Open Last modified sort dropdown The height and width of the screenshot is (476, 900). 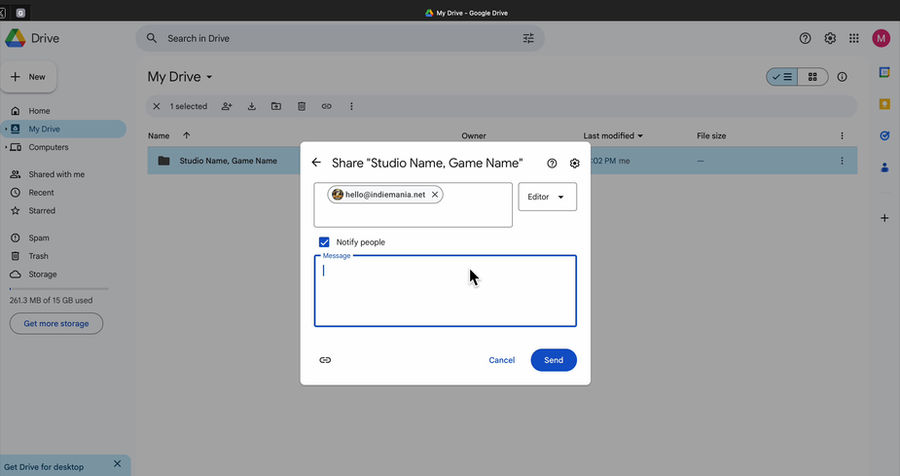click(x=613, y=136)
